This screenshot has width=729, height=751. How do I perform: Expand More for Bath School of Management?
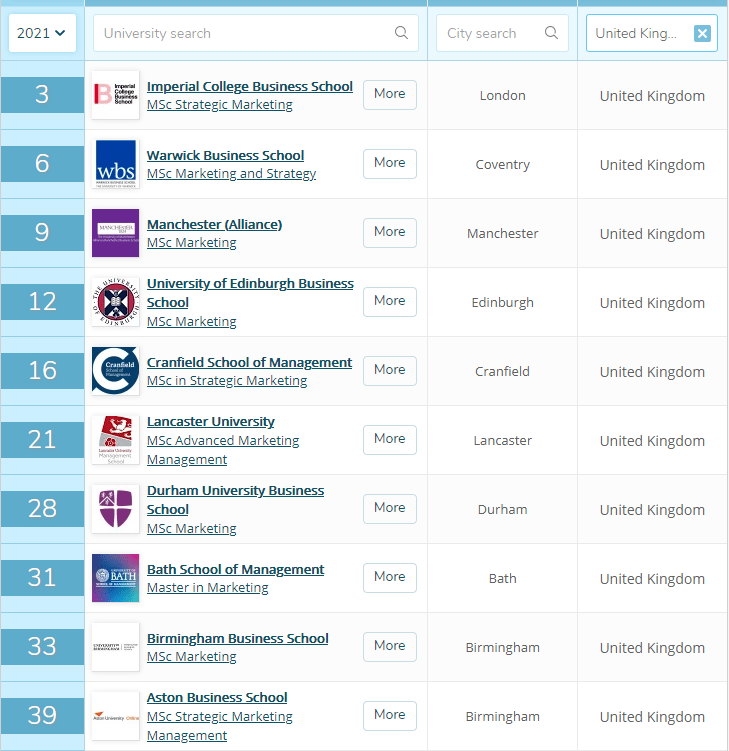389,578
